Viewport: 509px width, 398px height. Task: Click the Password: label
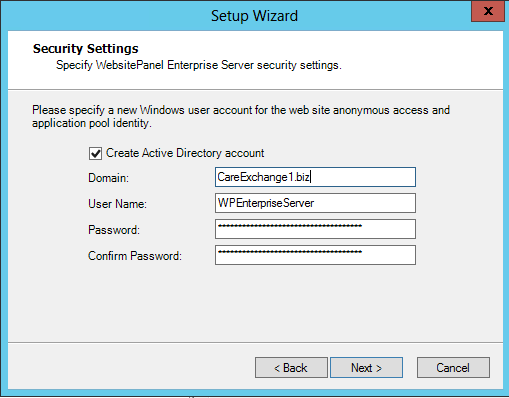click(114, 230)
